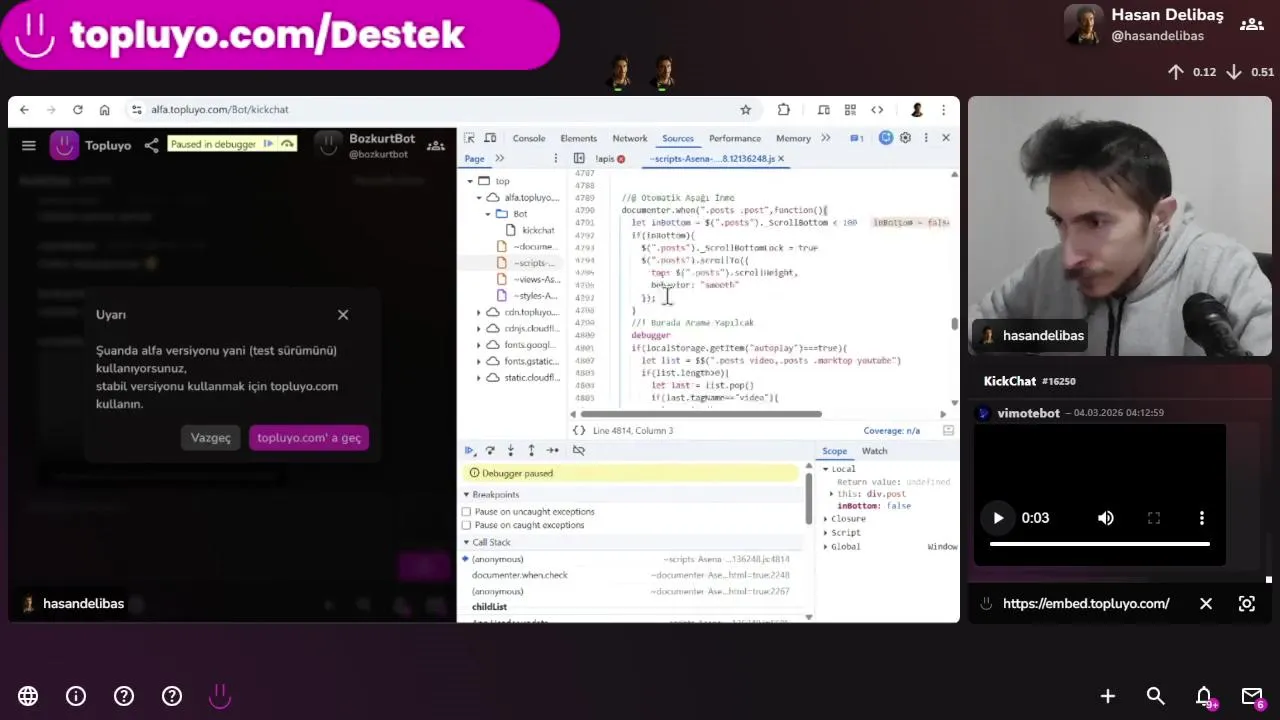The image size is (1280, 720).
Task: Close the Uyarı warning dialog
Action: (343, 315)
